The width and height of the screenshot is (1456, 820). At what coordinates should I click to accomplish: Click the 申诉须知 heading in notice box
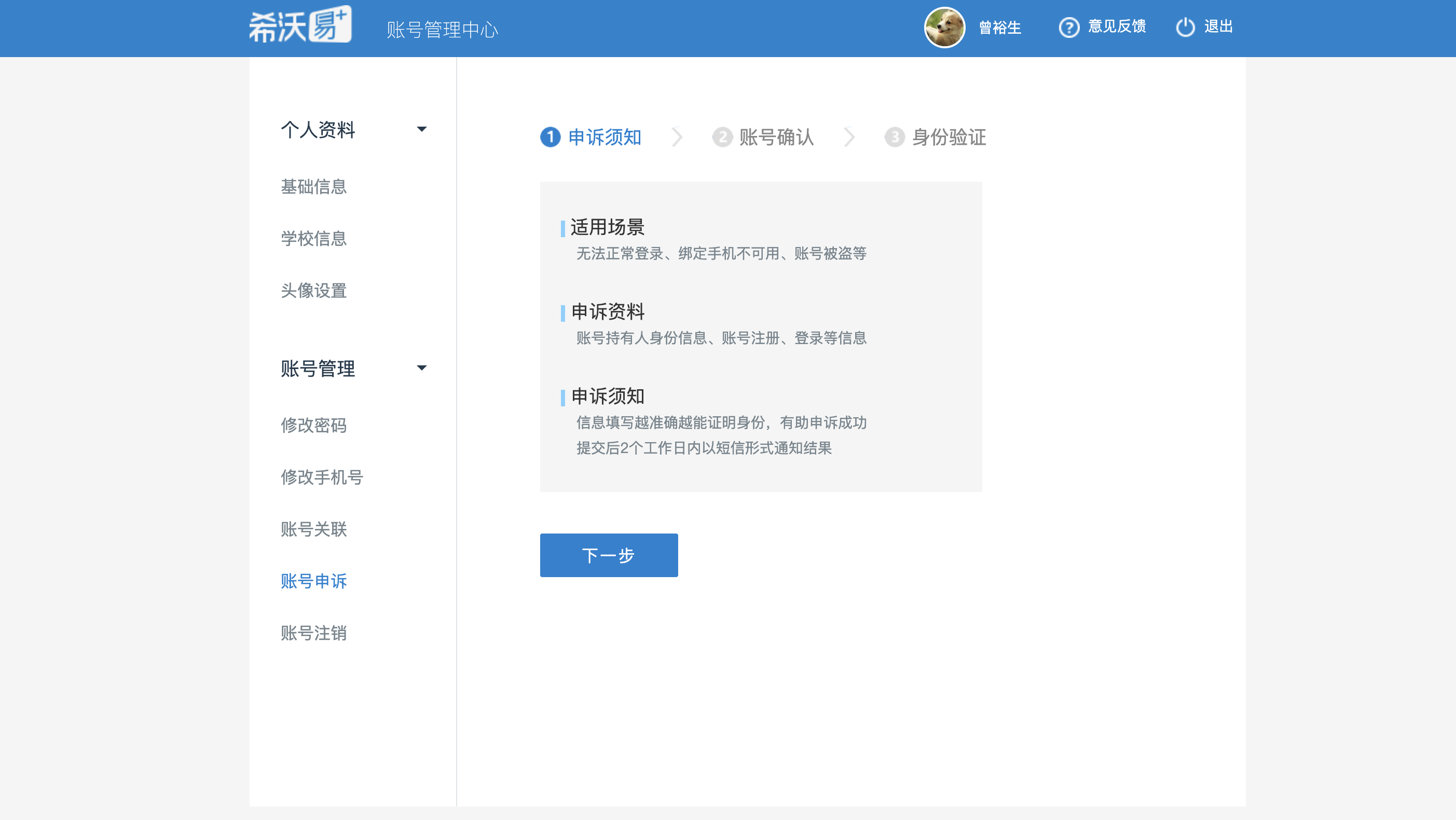(608, 397)
